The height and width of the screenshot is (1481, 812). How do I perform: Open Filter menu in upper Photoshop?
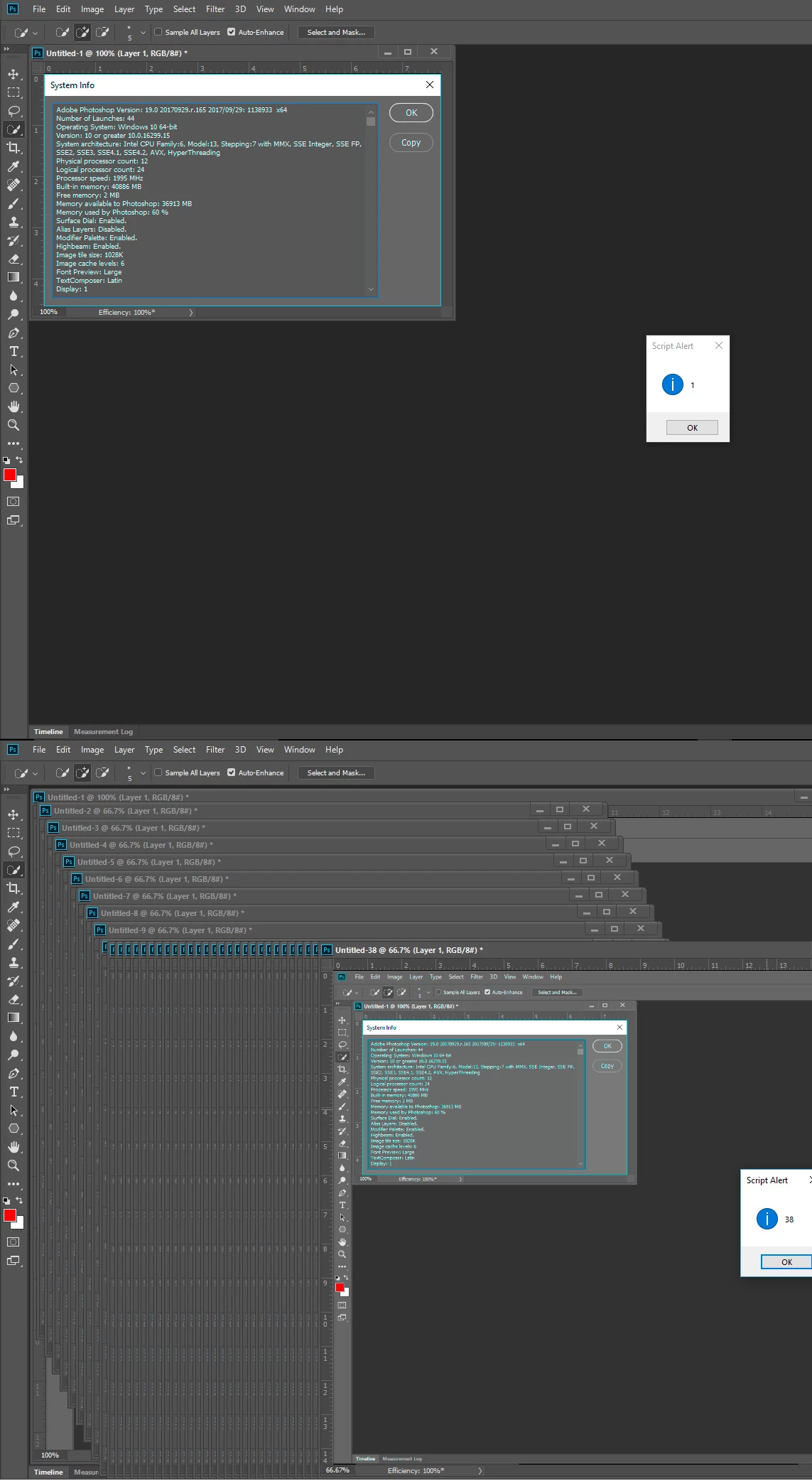click(x=215, y=9)
